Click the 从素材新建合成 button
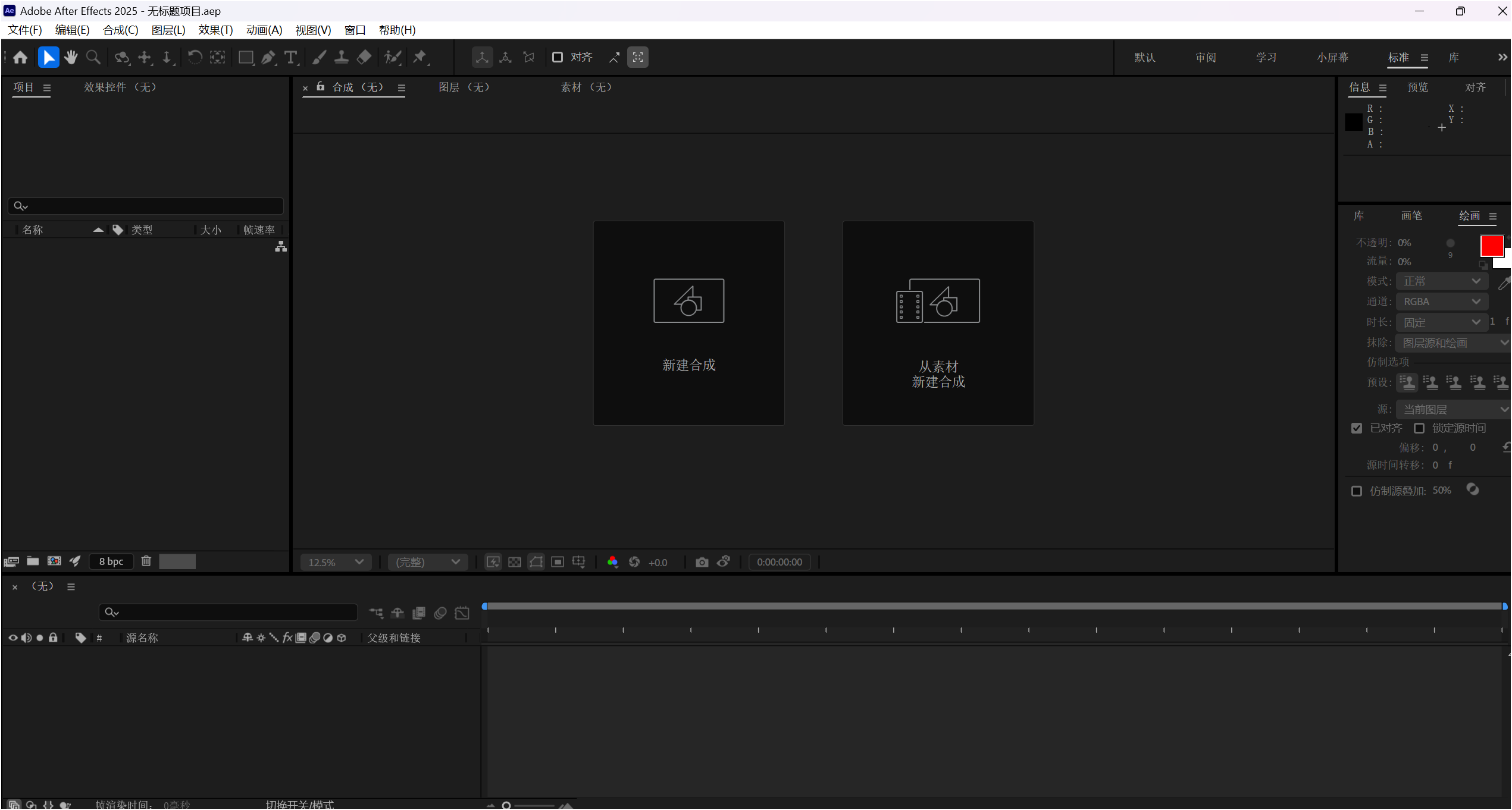1512x810 pixels. coord(938,323)
